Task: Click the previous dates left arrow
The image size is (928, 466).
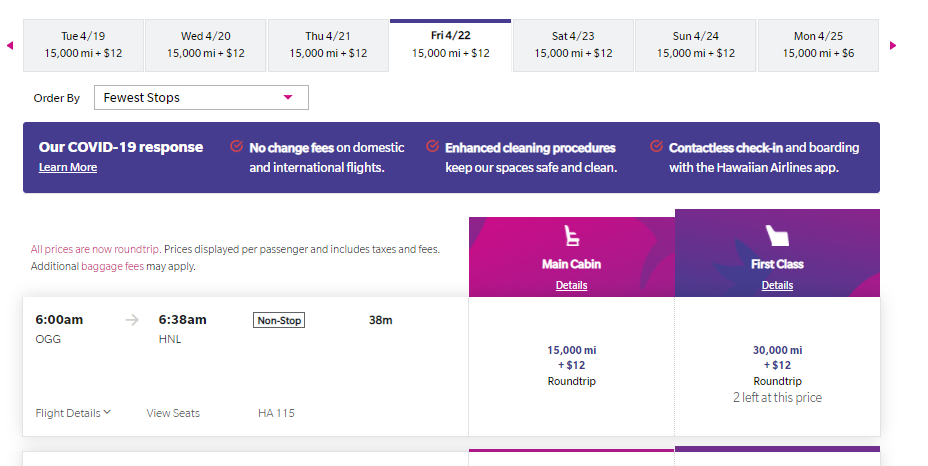Action: click(x=10, y=45)
